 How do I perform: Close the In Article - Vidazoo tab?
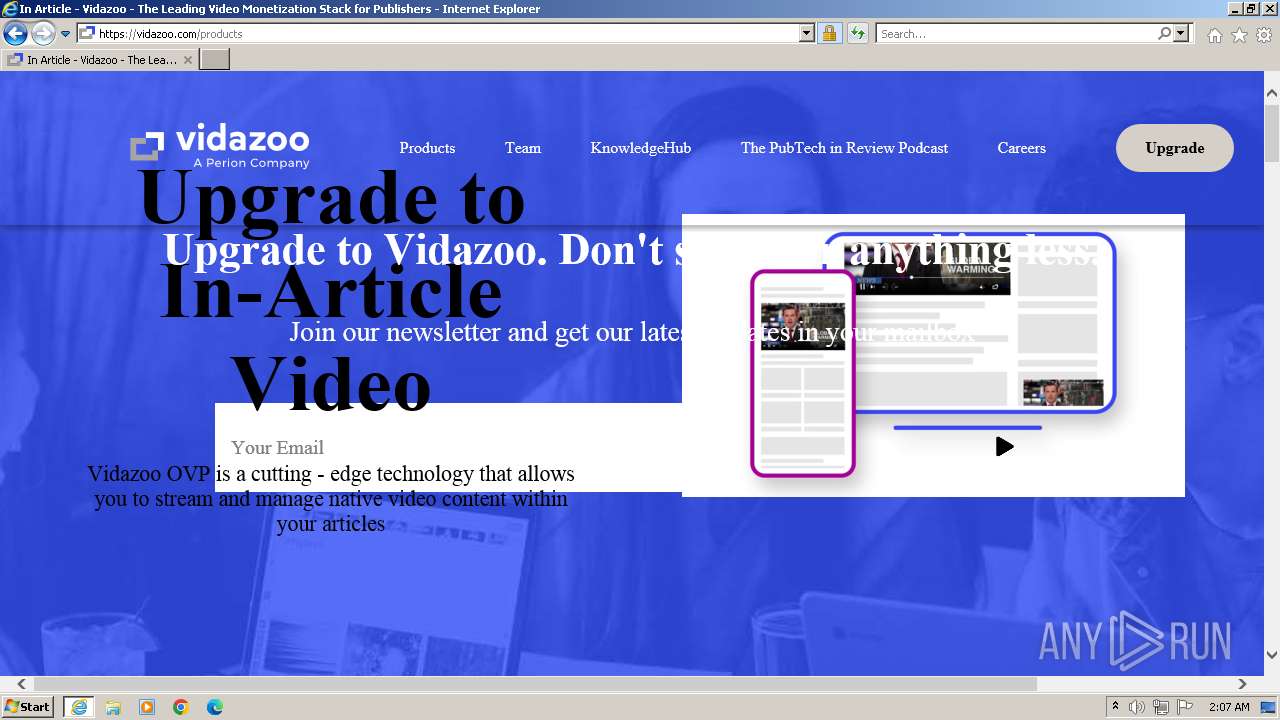pyautogui.click(x=187, y=60)
